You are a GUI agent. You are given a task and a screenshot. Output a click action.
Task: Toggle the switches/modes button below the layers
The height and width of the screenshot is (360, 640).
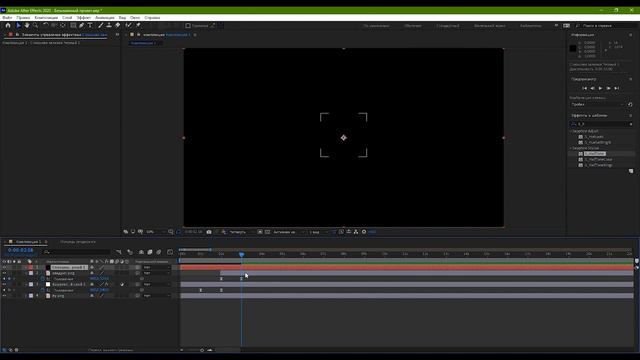pos(110,350)
